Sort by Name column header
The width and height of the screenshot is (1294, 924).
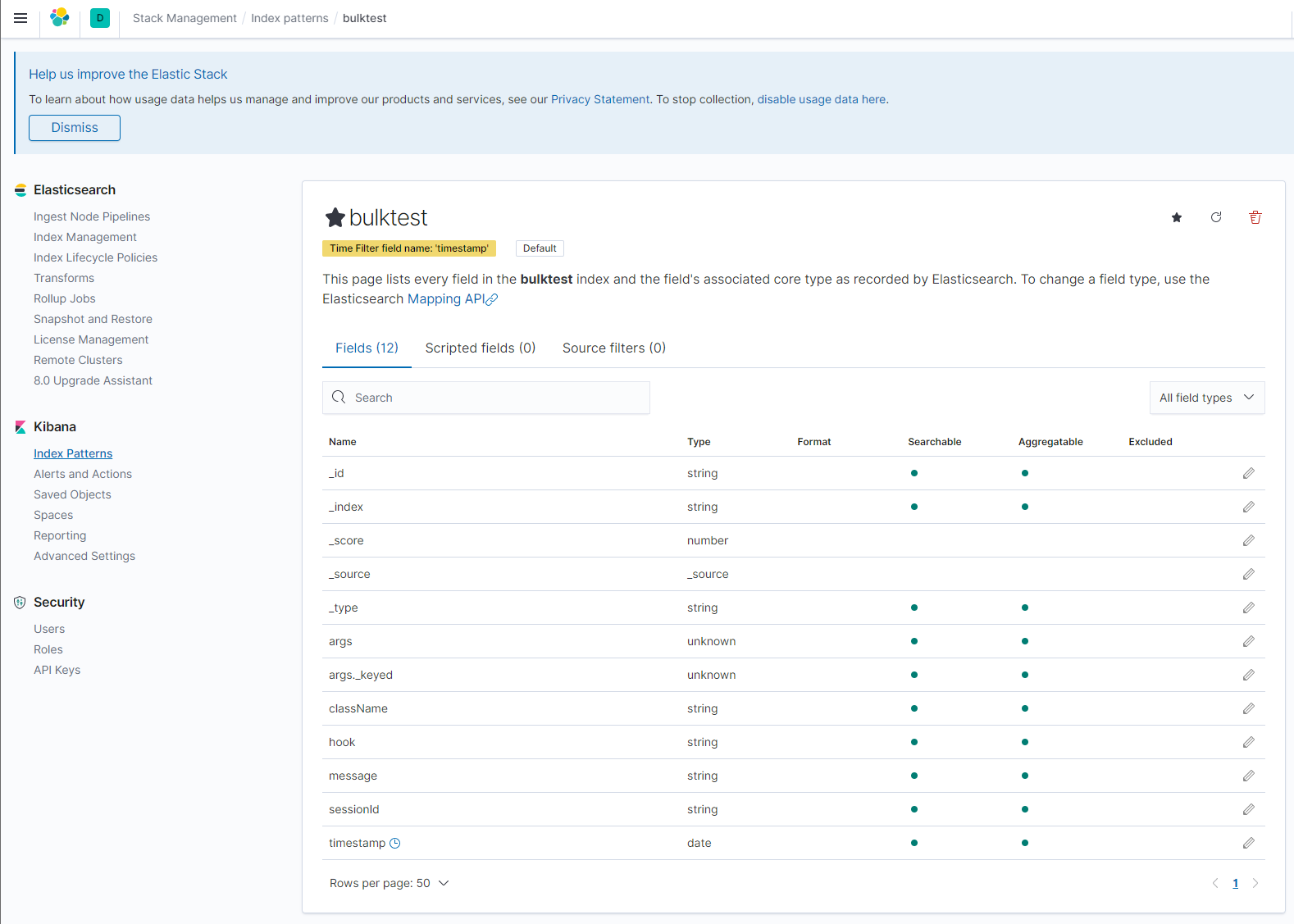tap(343, 442)
